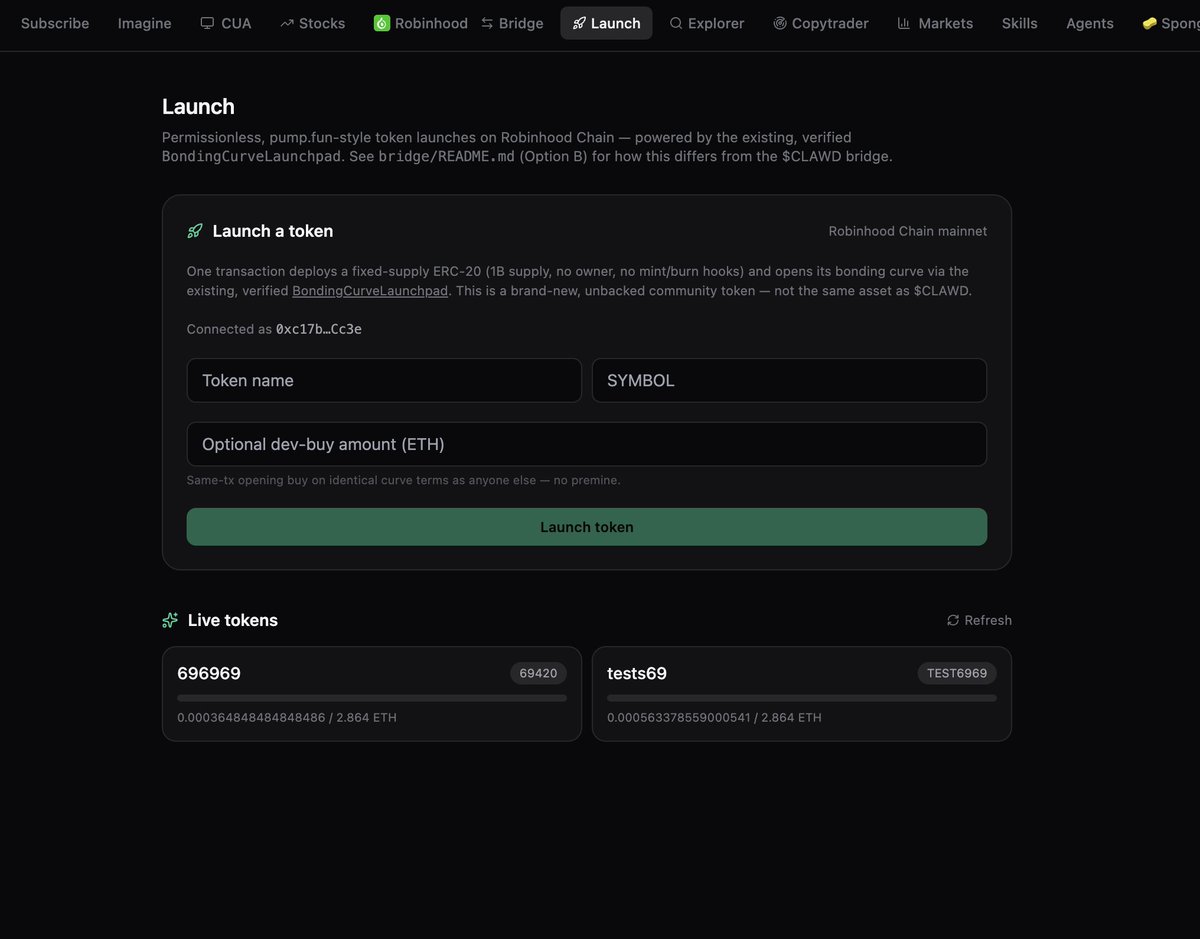
Task: Open the Skills nav item
Action: click(x=1020, y=23)
